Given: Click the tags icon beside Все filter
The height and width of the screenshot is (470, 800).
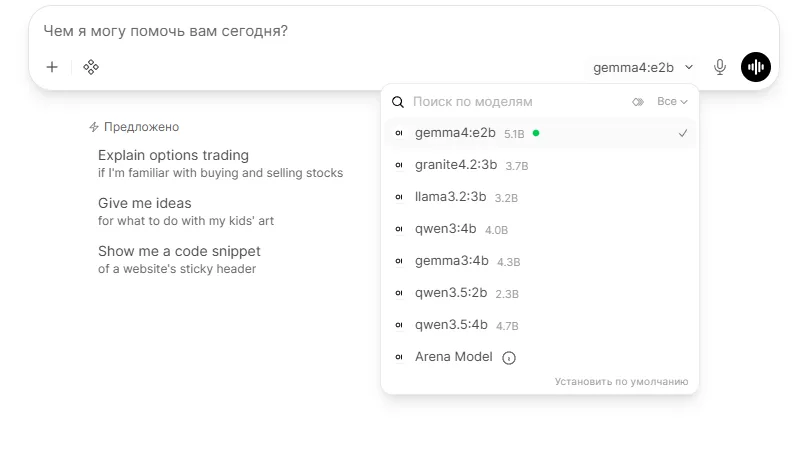Looking at the screenshot, I should click(638, 102).
